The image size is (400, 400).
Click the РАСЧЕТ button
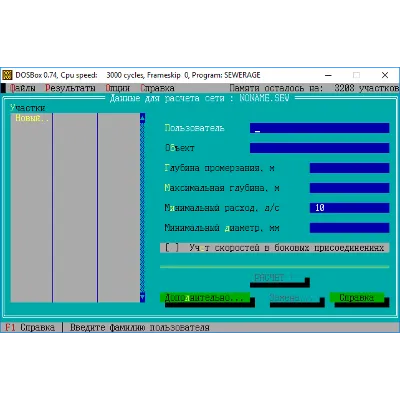pyautogui.click(x=277, y=278)
